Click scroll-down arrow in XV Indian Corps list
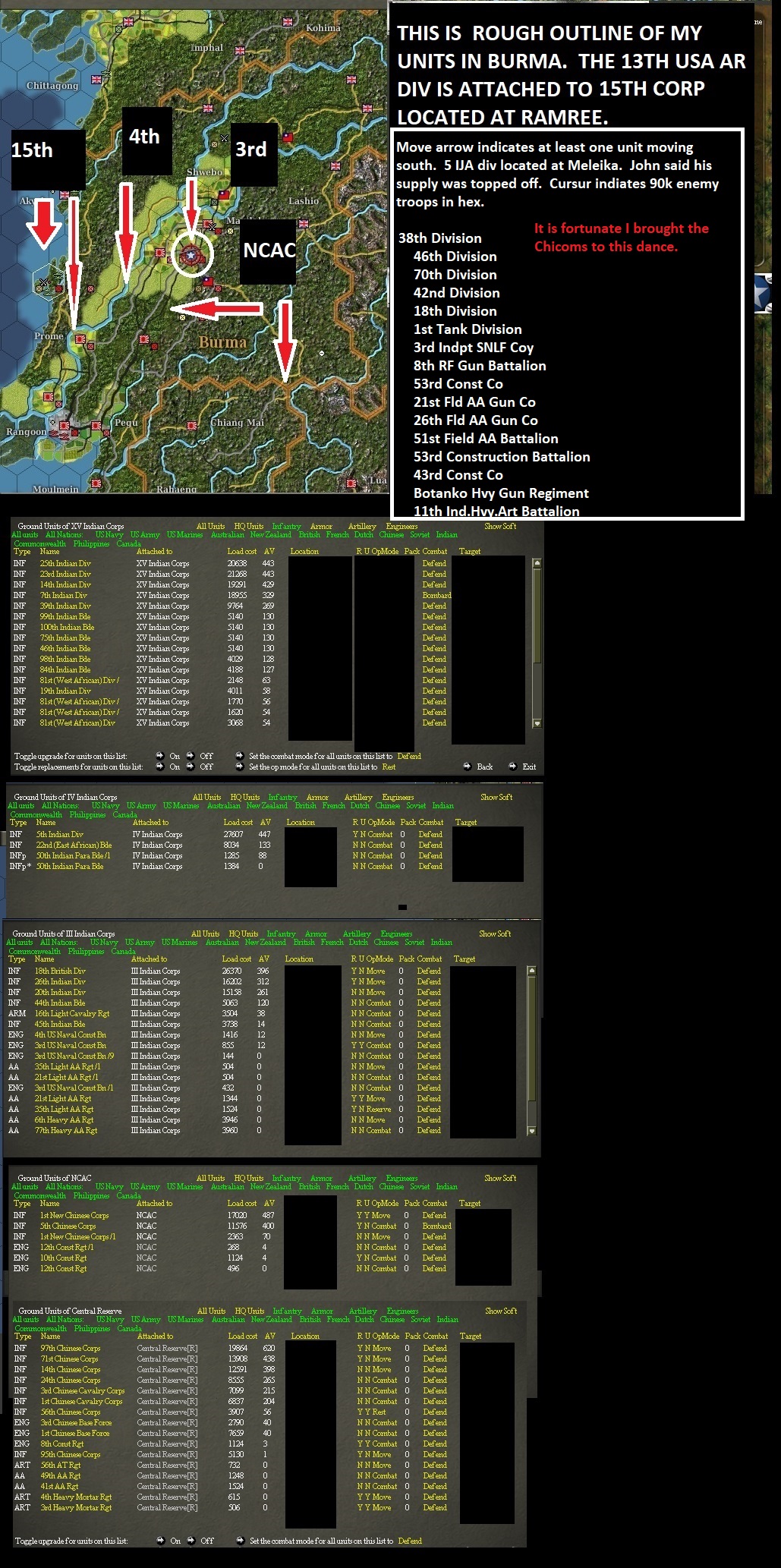The width and height of the screenshot is (781, 1568). pyautogui.click(x=537, y=723)
